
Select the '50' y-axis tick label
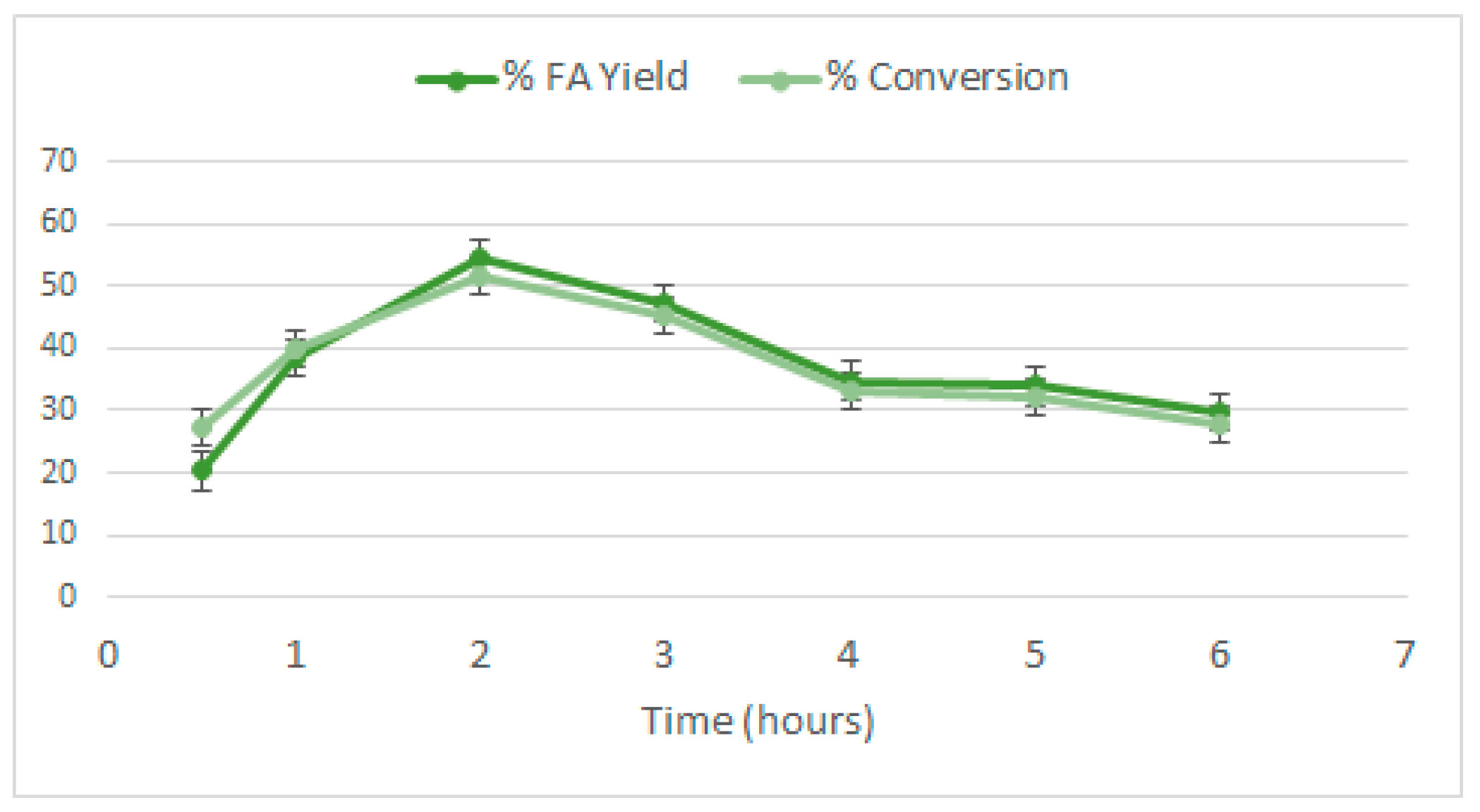point(59,285)
